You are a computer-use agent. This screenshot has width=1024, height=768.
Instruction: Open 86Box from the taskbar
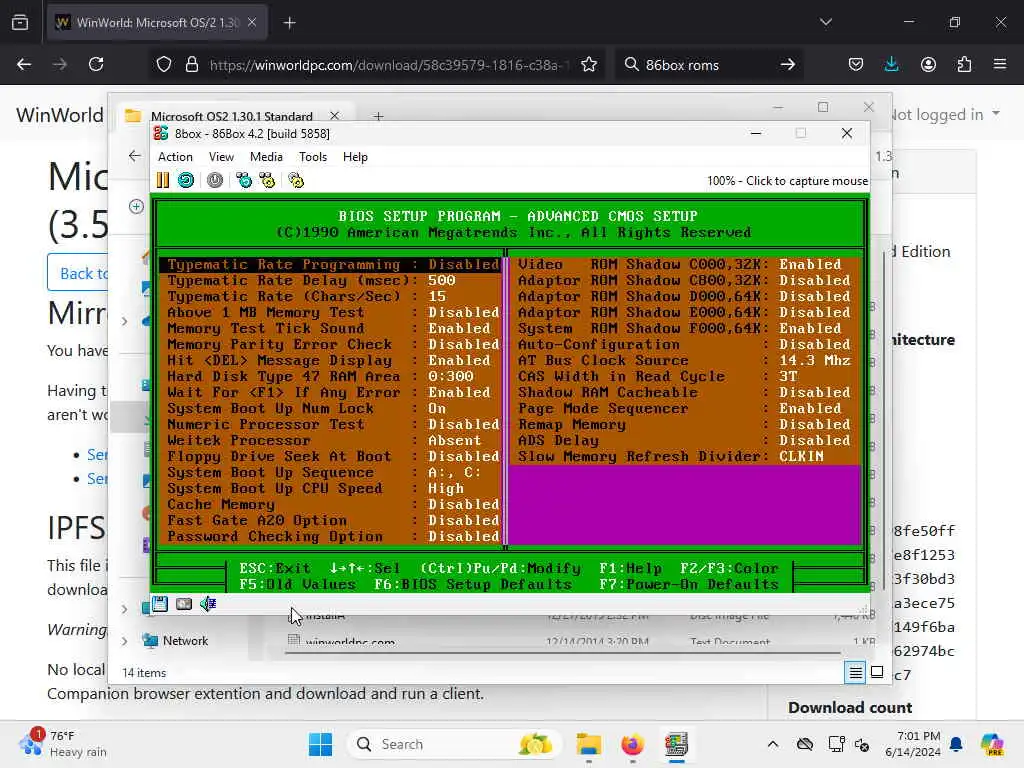click(x=676, y=744)
